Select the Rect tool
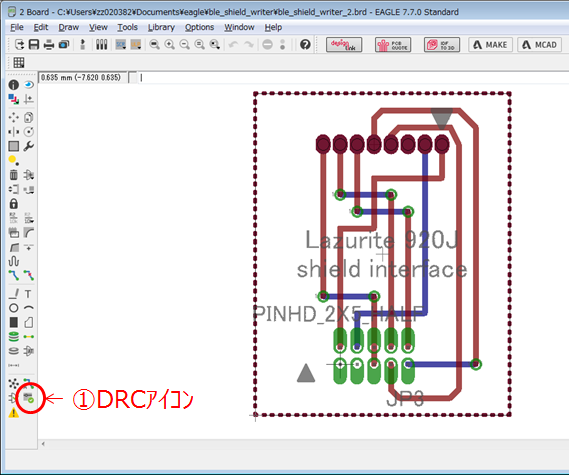Viewport: 569px width, 475px height. coord(13,322)
